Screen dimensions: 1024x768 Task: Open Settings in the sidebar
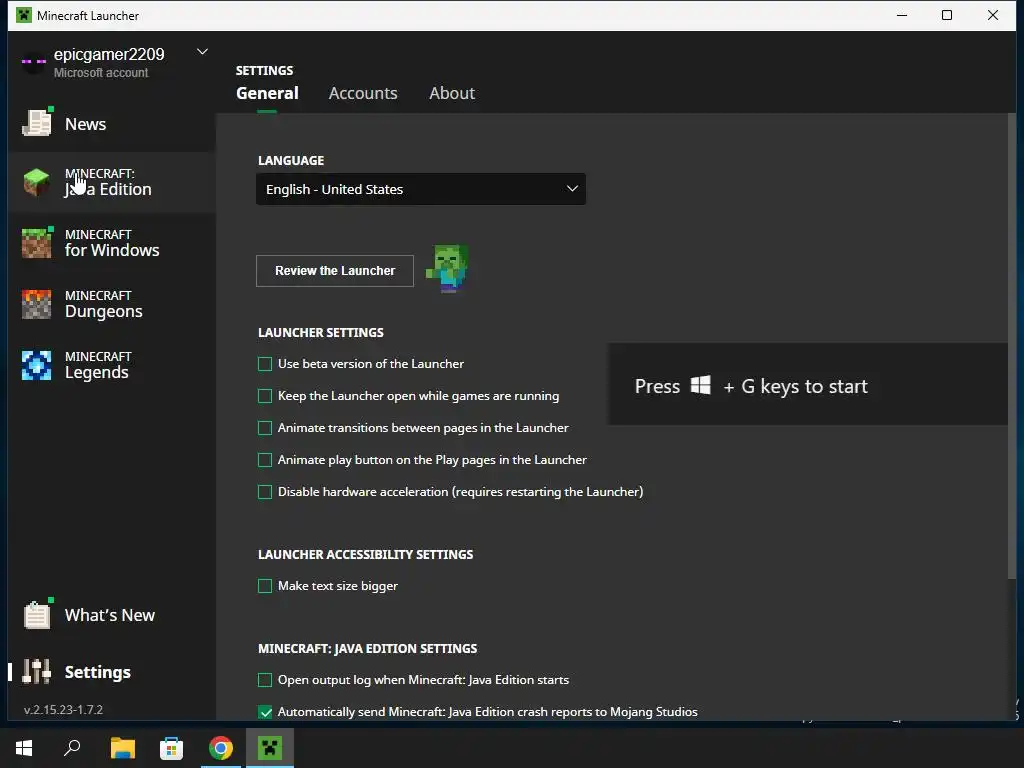(x=112, y=671)
